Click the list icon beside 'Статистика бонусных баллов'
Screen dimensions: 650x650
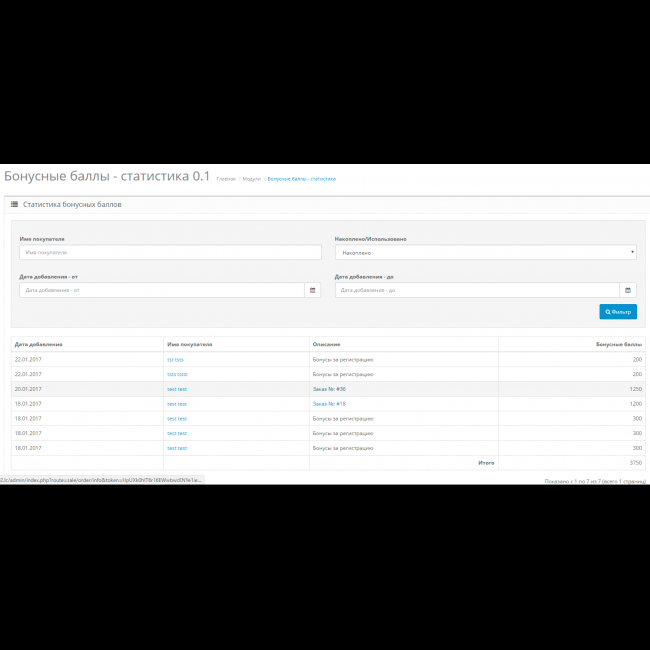pyautogui.click(x=14, y=204)
